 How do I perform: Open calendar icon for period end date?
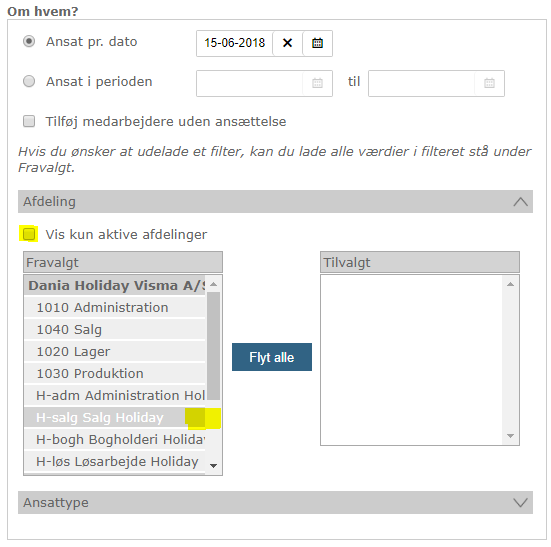click(x=489, y=83)
